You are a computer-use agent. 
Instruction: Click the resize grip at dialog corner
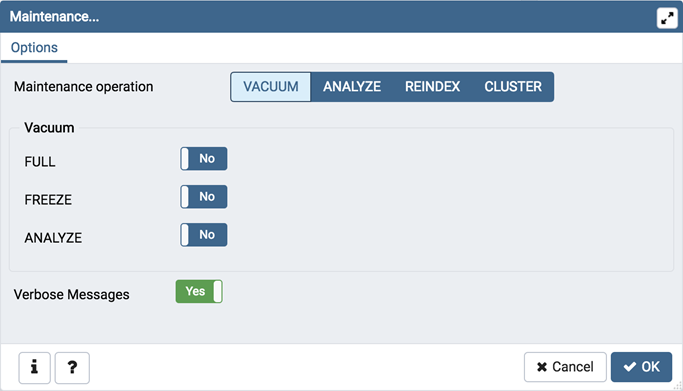coord(678,386)
